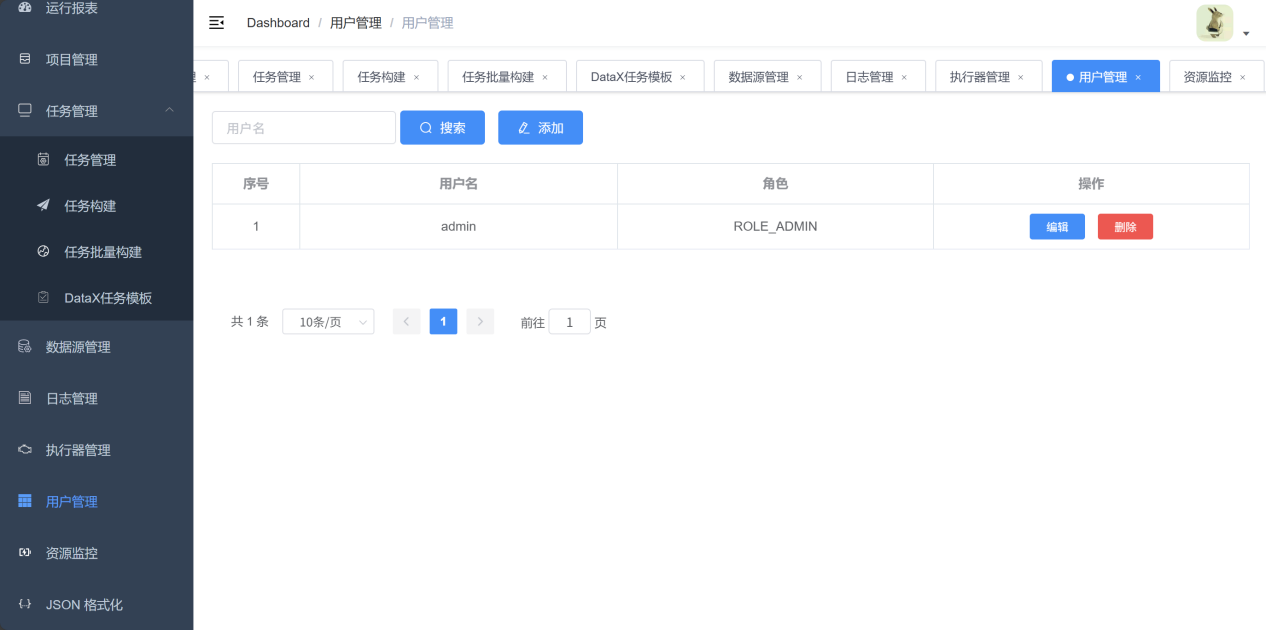Collapse the 任务管理 sidebar submenu
1266x630 pixels.
(169, 110)
